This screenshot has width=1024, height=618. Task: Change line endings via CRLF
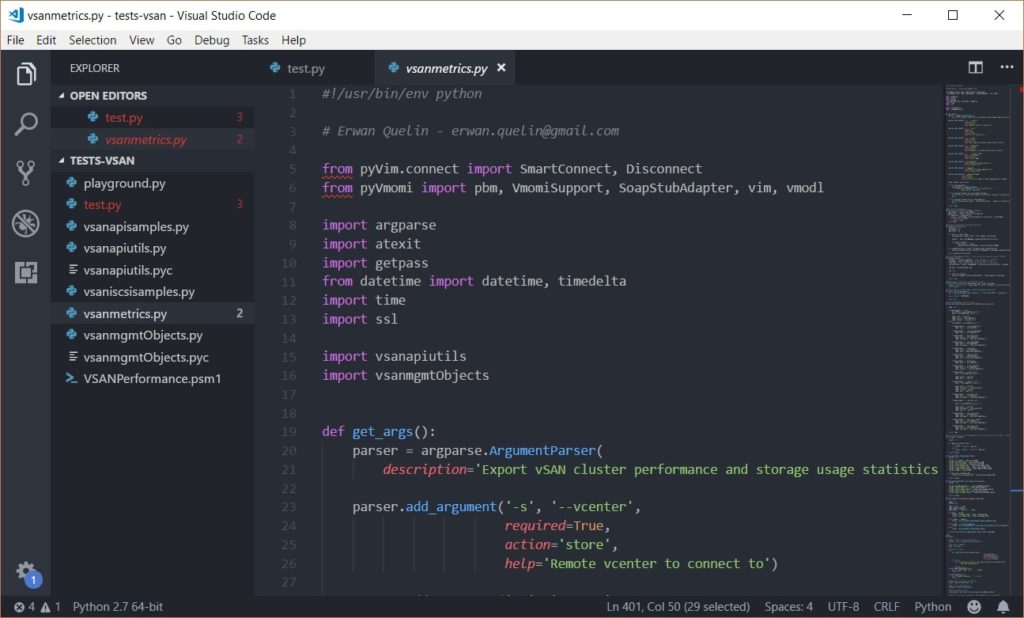click(x=886, y=607)
